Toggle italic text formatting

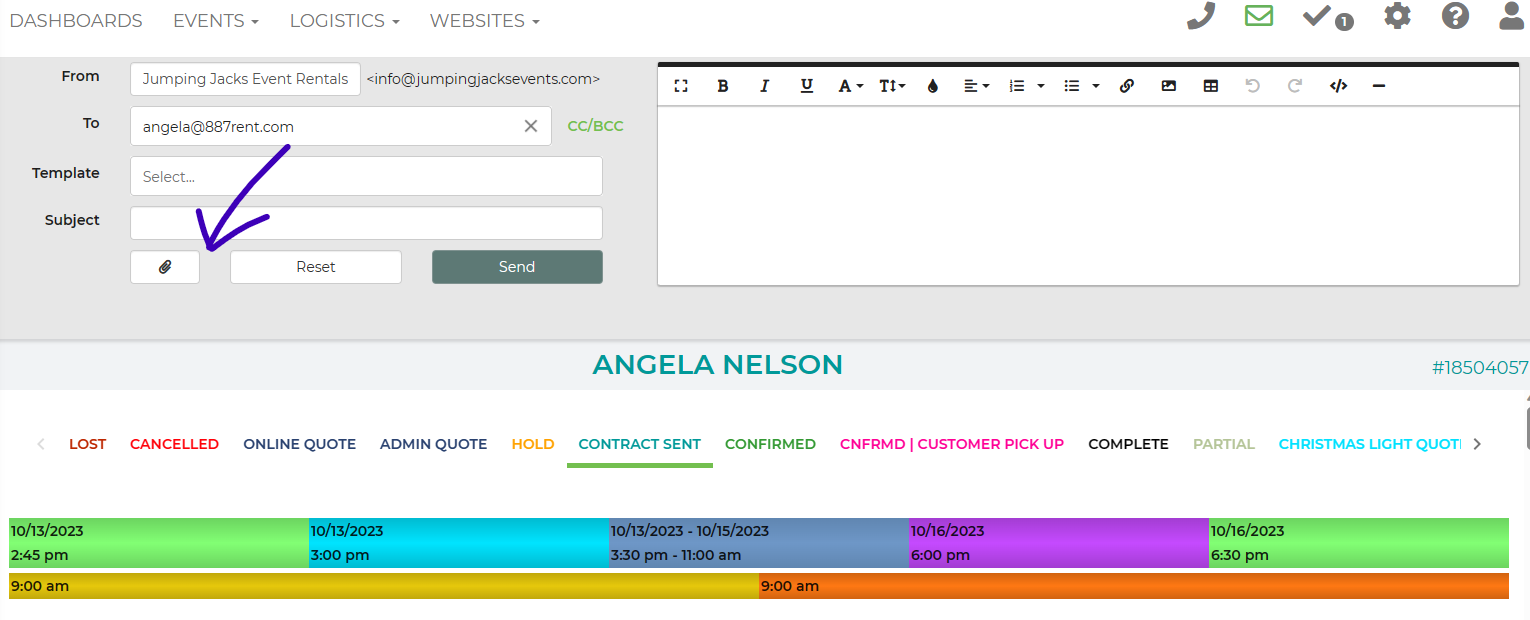(x=765, y=86)
